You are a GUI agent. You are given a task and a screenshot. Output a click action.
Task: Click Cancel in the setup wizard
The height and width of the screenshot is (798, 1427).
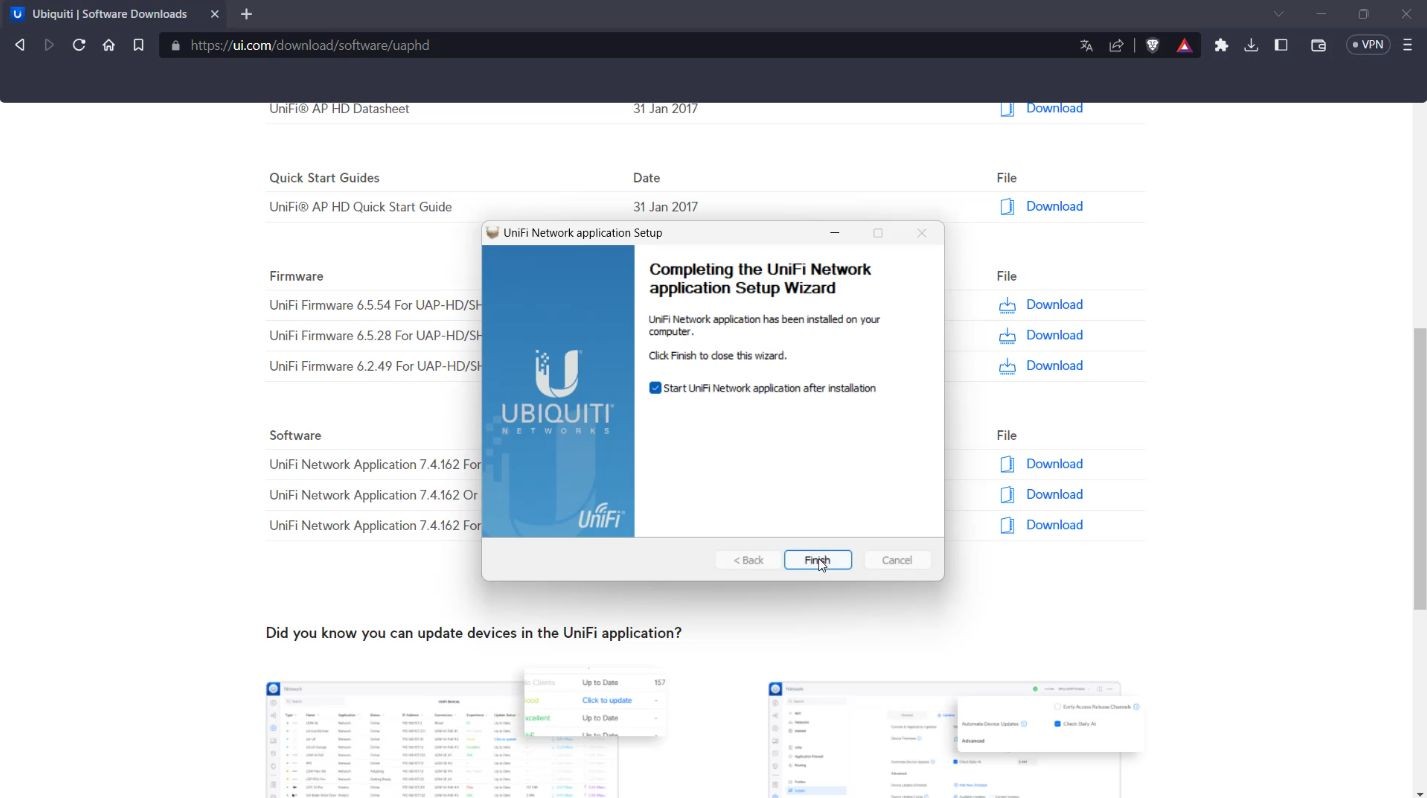(897, 560)
